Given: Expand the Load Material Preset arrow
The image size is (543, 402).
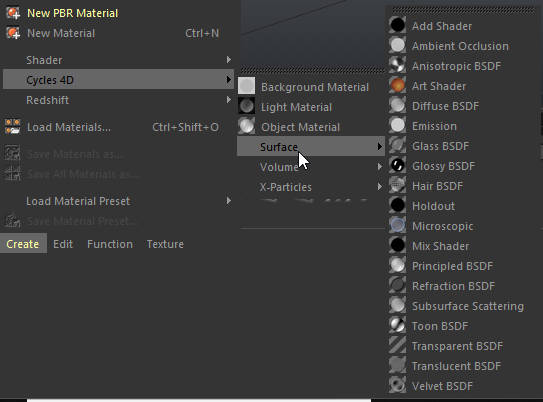Looking at the screenshot, I should click(x=229, y=200).
